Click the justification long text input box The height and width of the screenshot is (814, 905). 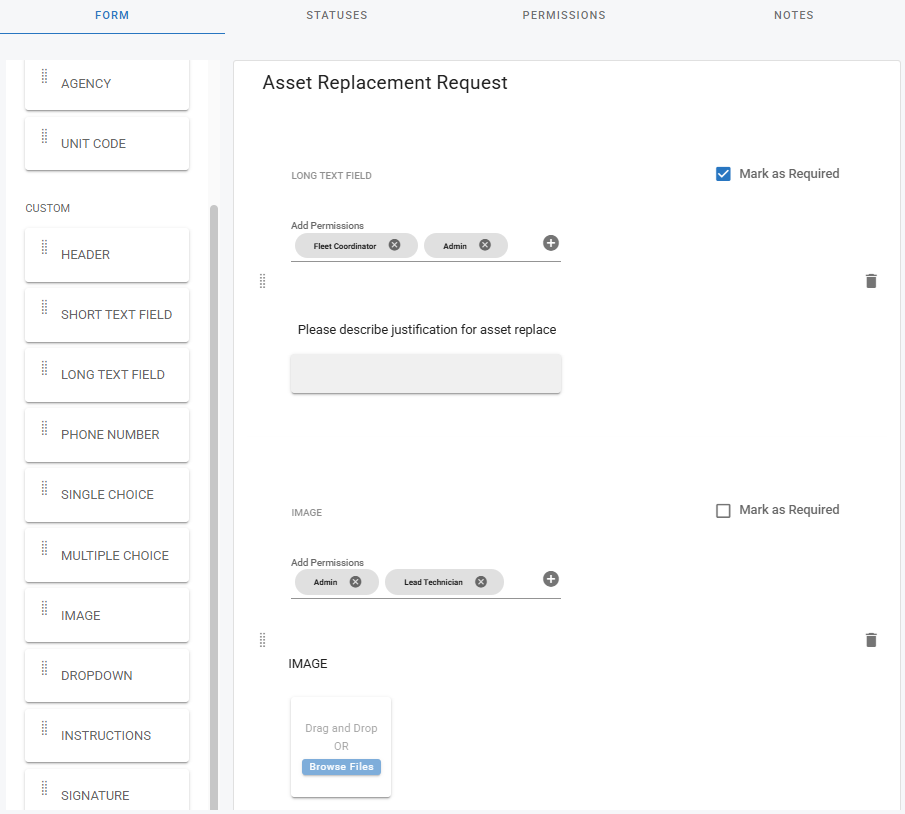(x=426, y=373)
